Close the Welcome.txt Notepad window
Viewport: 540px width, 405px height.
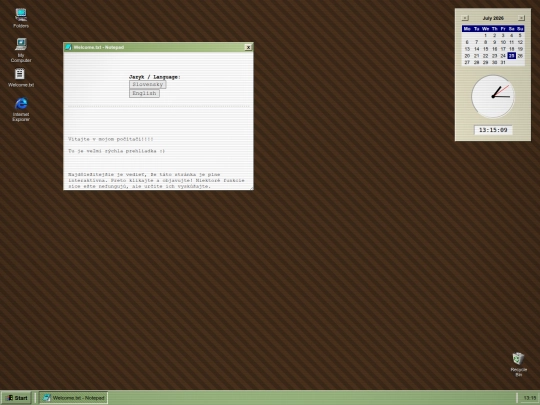[x=248, y=47]
